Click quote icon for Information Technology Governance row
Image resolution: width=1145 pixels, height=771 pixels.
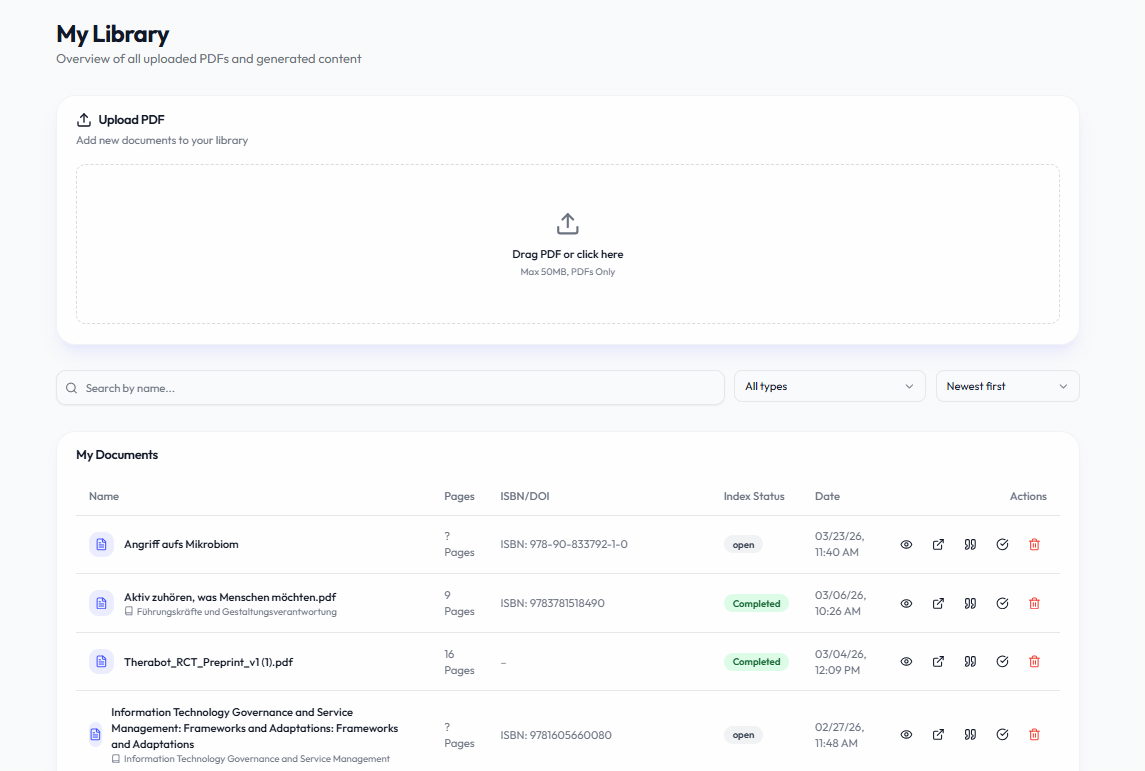[970, 735]
